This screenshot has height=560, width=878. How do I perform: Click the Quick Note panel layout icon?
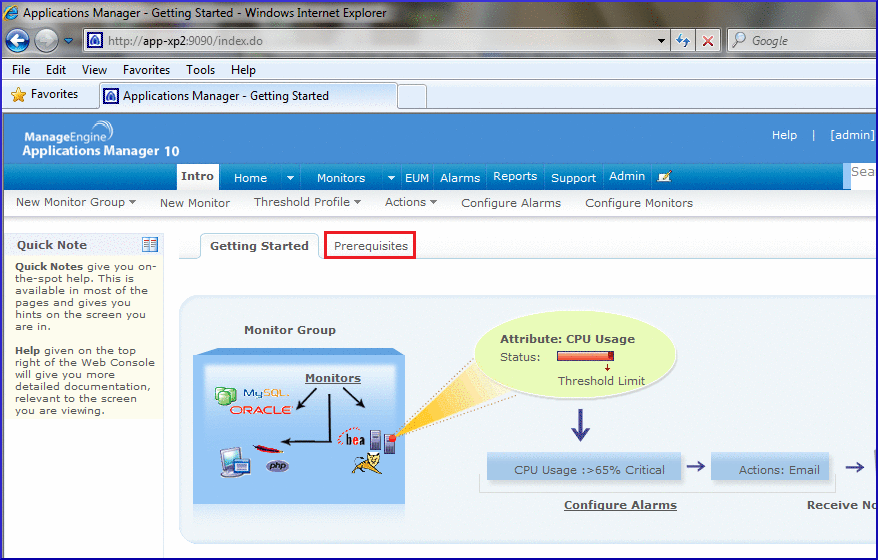[150, 244]
